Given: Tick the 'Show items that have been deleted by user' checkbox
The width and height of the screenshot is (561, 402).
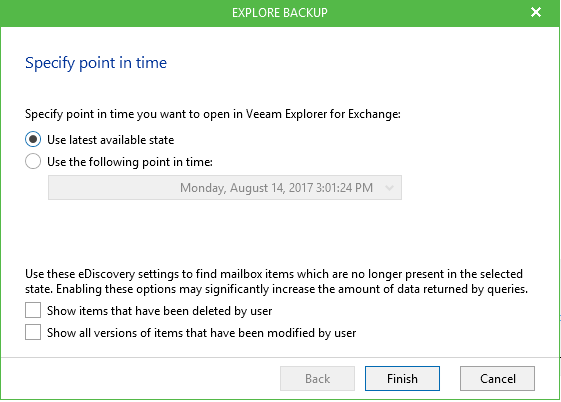Looking at the screenshot, I should (x=33, y=310).
